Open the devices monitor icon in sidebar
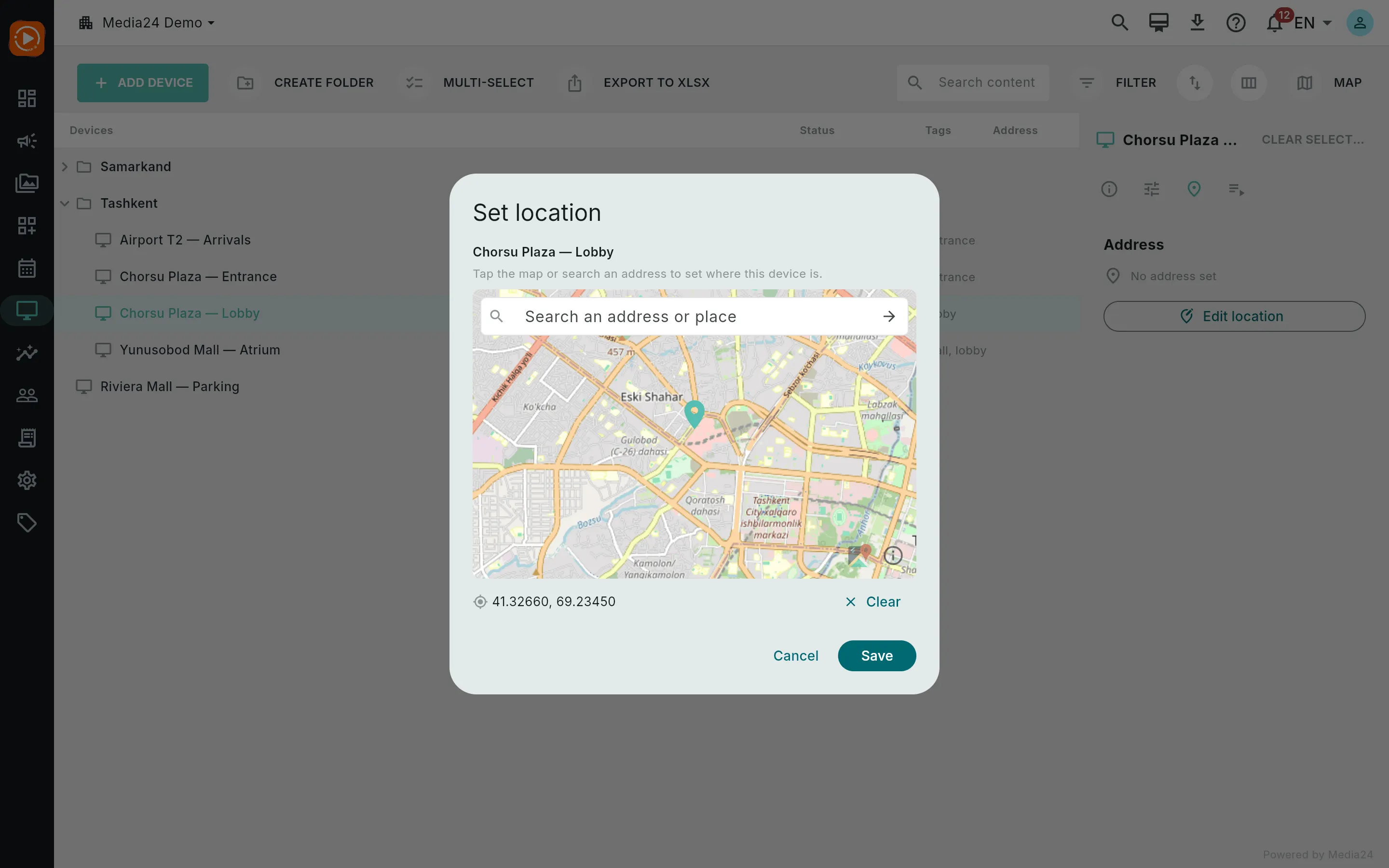The image size is (1389, 868). [27, 311]
